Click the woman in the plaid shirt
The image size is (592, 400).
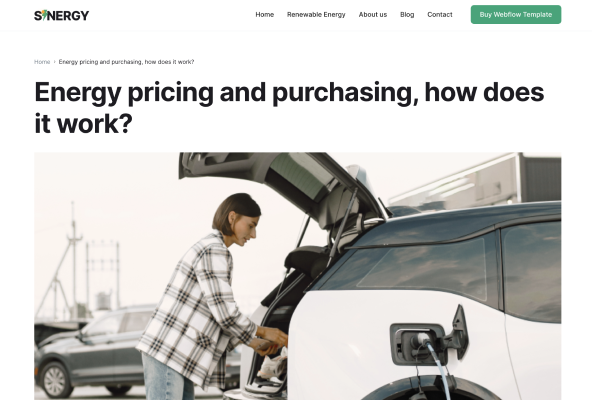pos(211,297)
